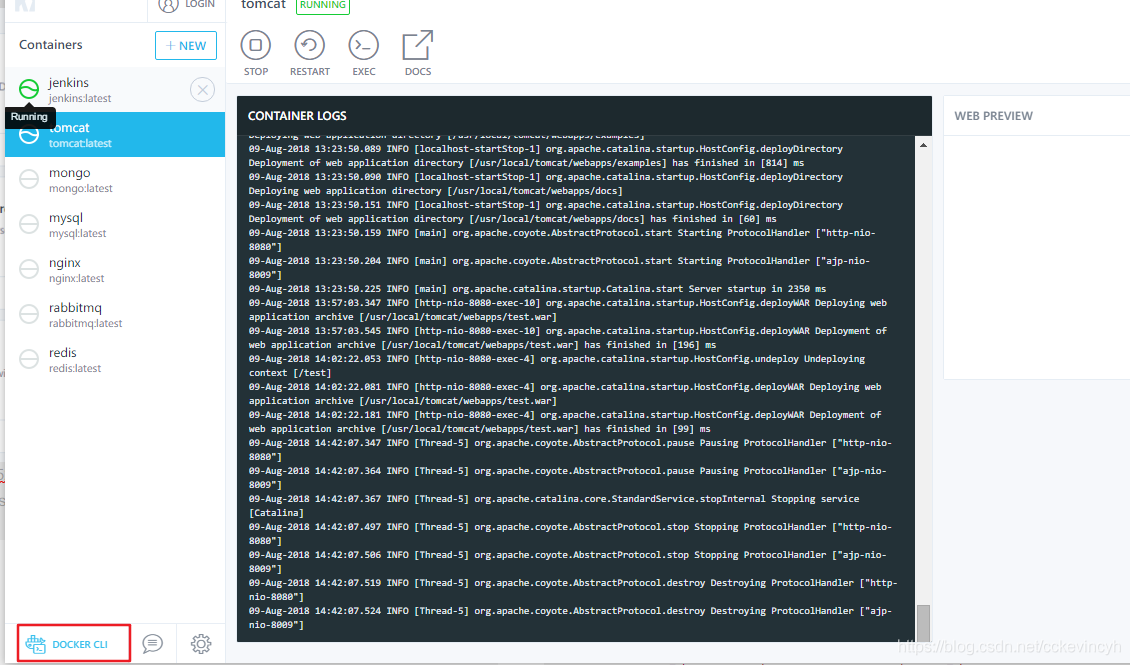Open the feedback chat bubble icon

[152, 643]
